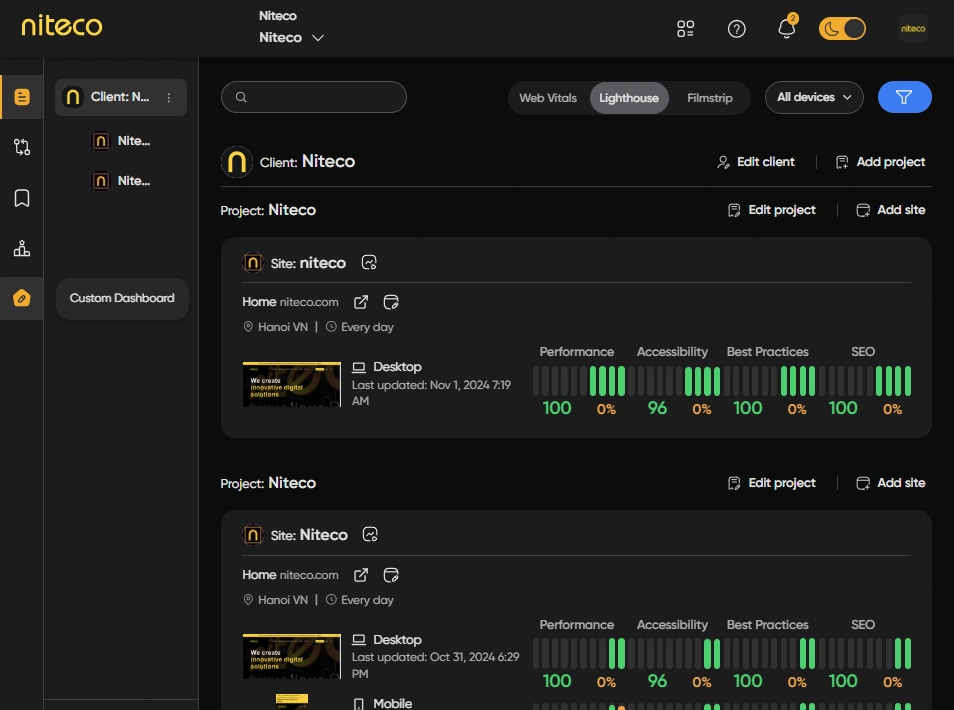Click Edit project for second Niteco project

pyautogui.click(x=771, y=483)
